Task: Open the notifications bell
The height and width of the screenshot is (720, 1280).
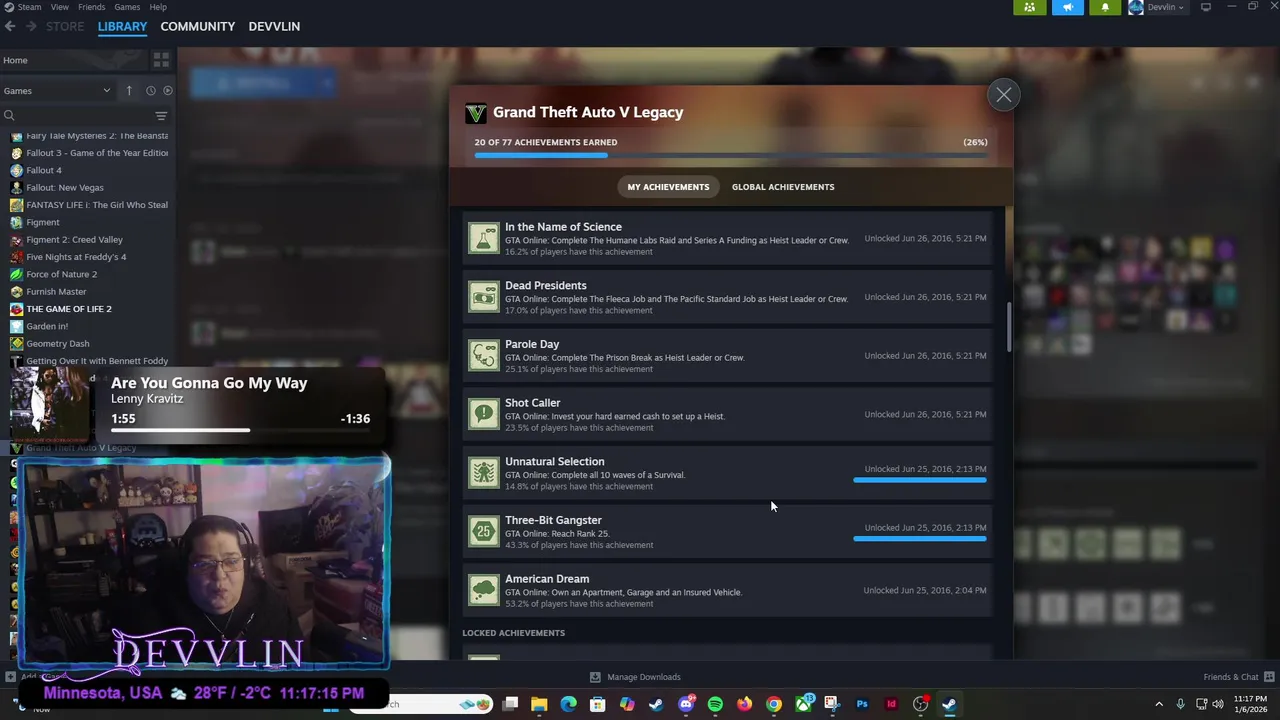Action: click(x=1105, y=7)
